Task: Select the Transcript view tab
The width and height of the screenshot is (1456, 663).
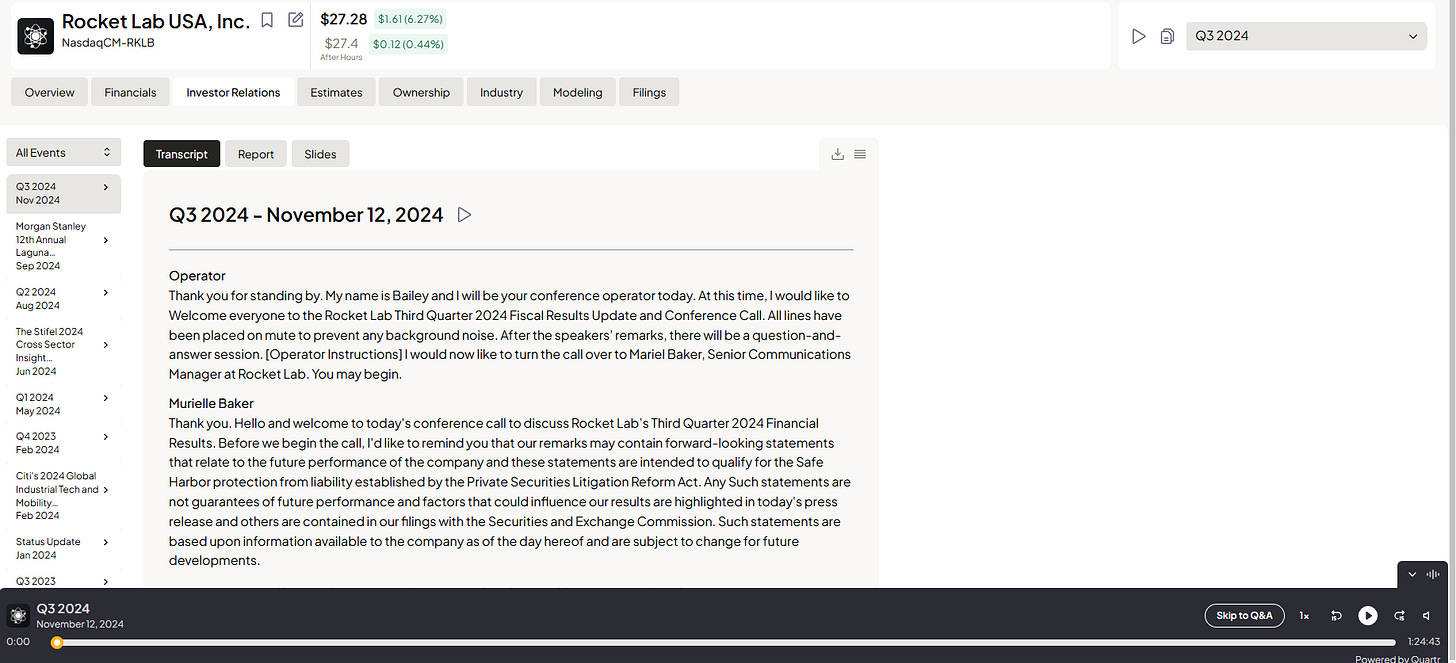Action: tap(182, 154)
